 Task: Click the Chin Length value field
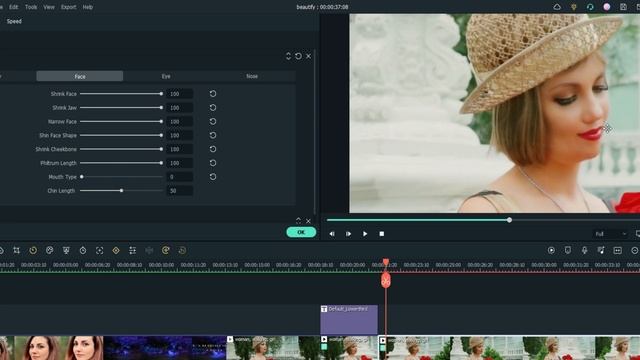point(180,191)
